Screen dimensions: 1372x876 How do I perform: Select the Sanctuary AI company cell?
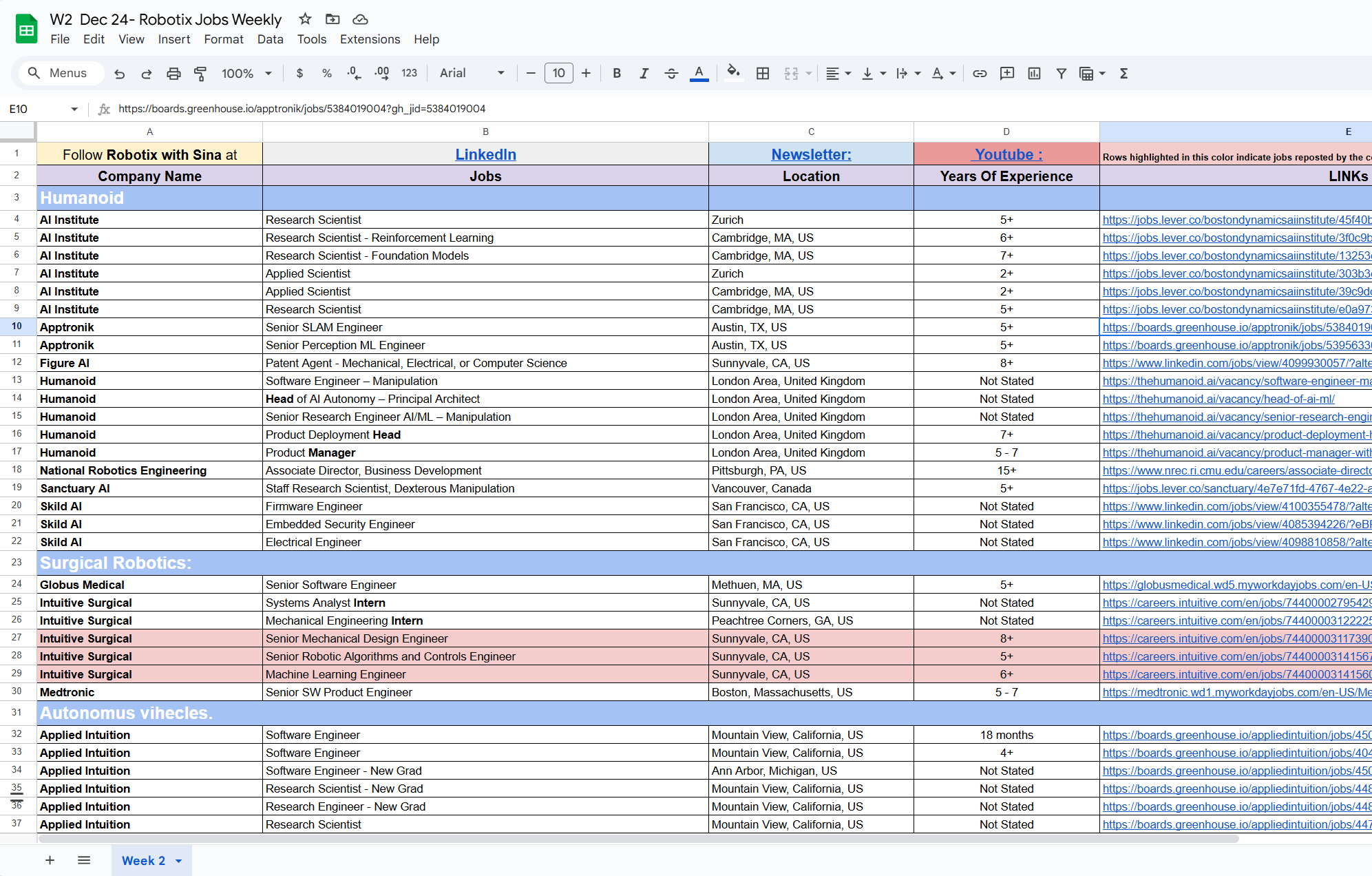point(149,488)
